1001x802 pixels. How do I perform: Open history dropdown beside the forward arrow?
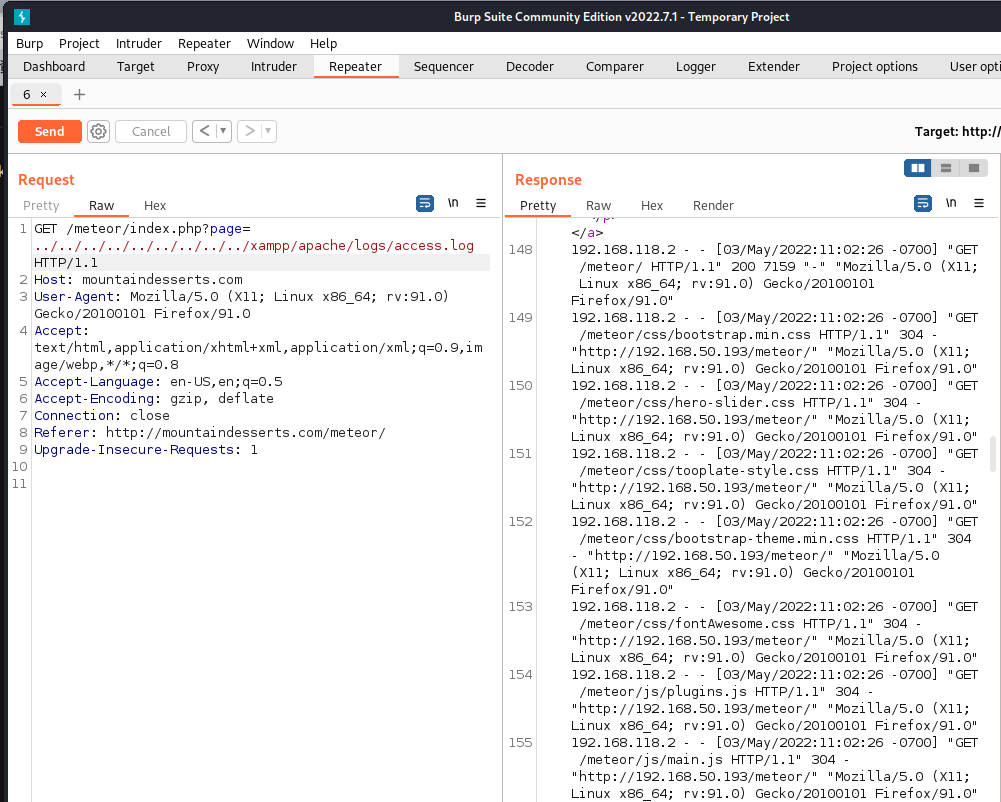click(268, 132)
